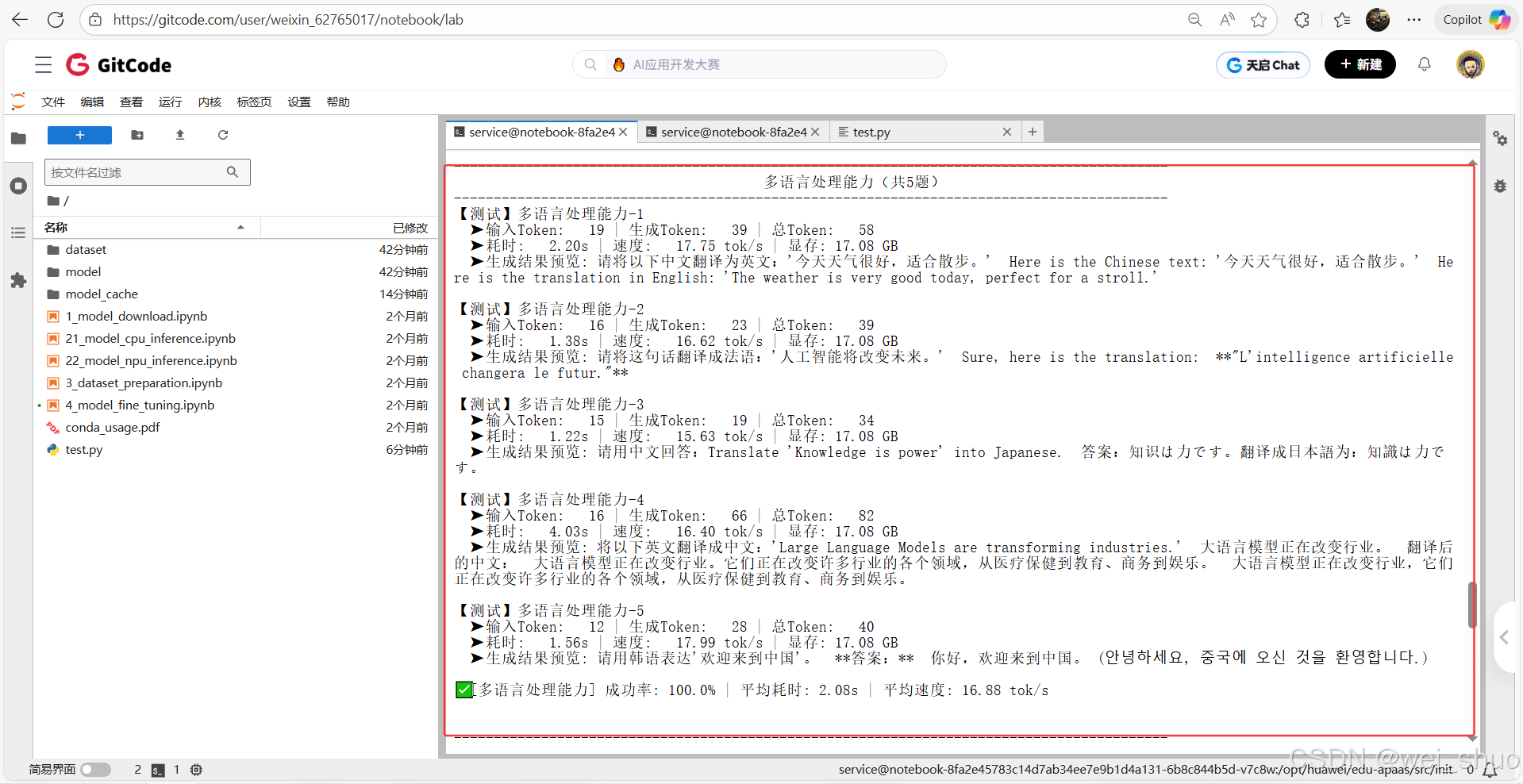This screenshot has height=784, width=1523.
Task: Open the table of contents panel
Action: point(18,233)
